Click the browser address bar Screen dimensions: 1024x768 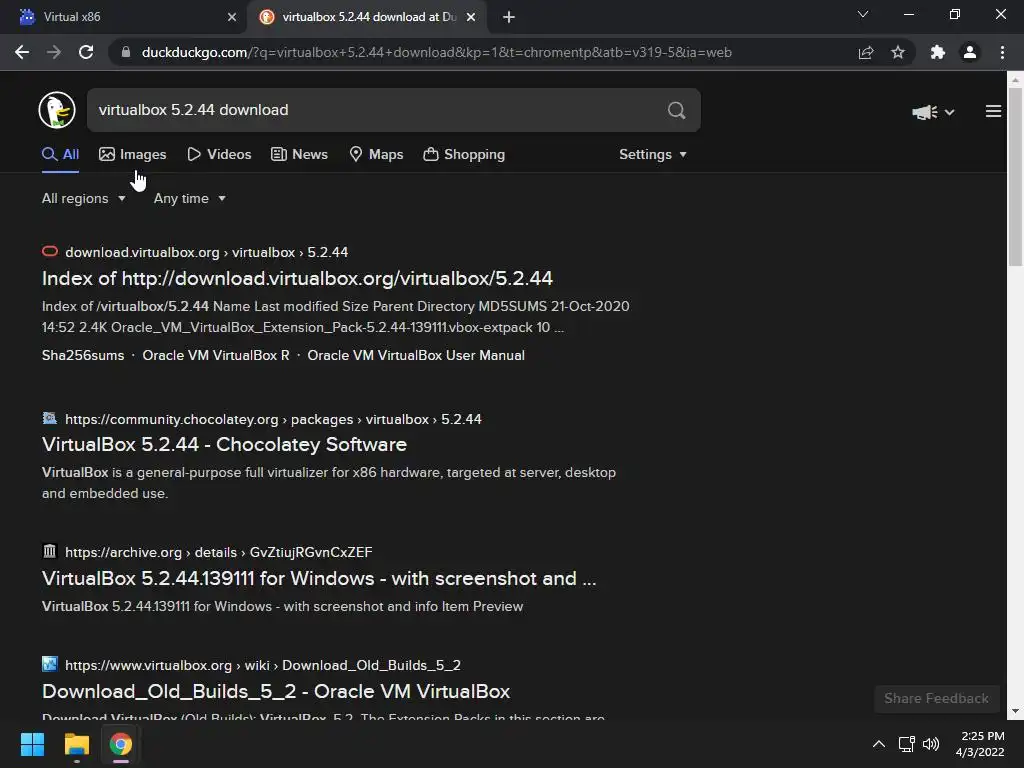(x=483, y=52)
